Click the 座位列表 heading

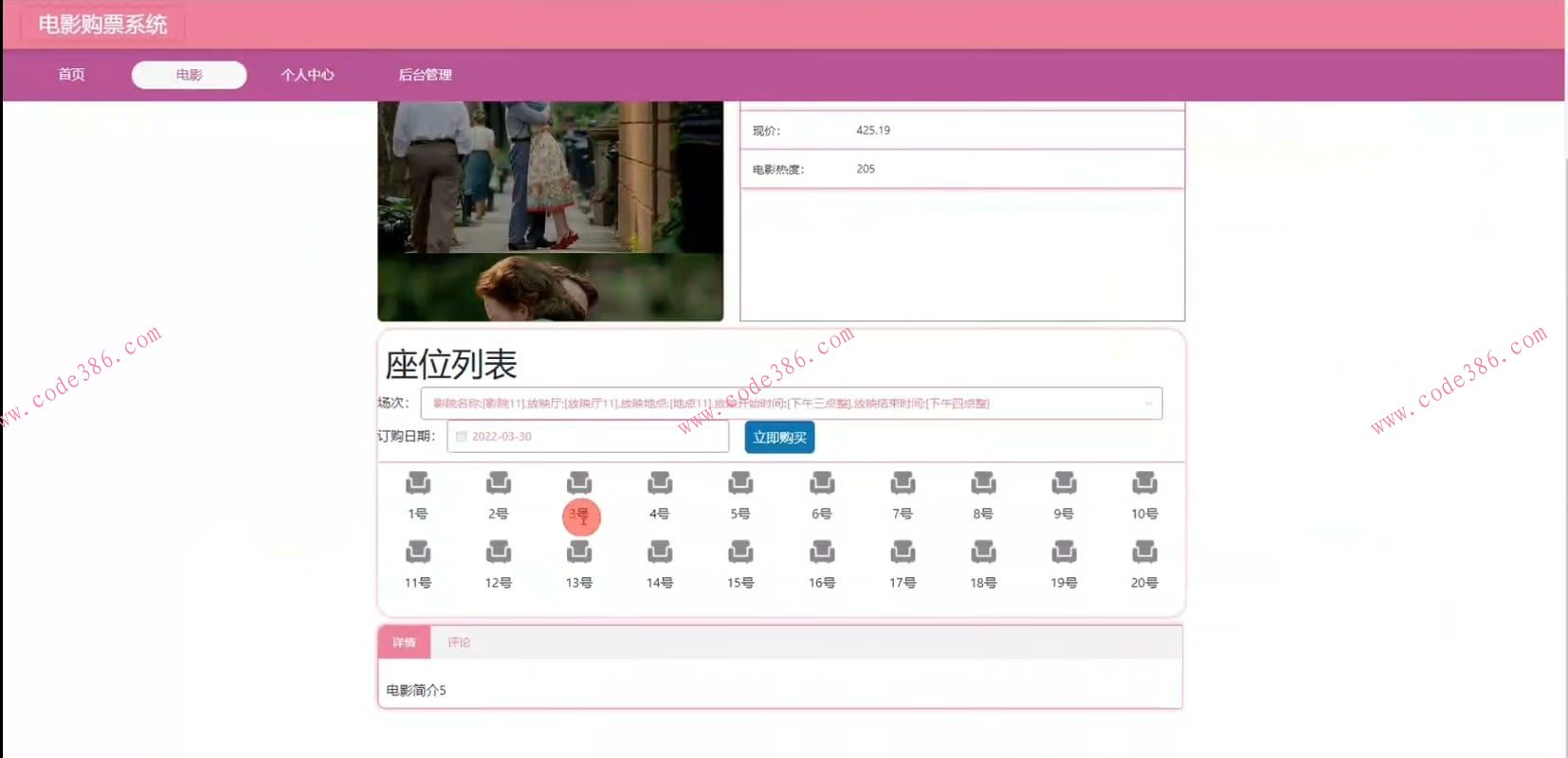click(451, 365)
